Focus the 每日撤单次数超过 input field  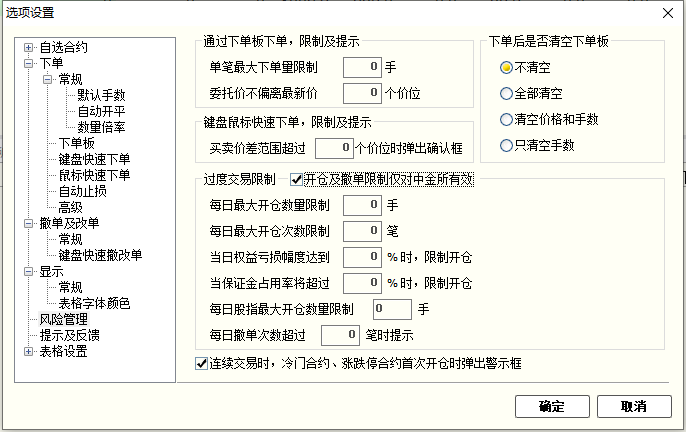[x=340, y=336]
